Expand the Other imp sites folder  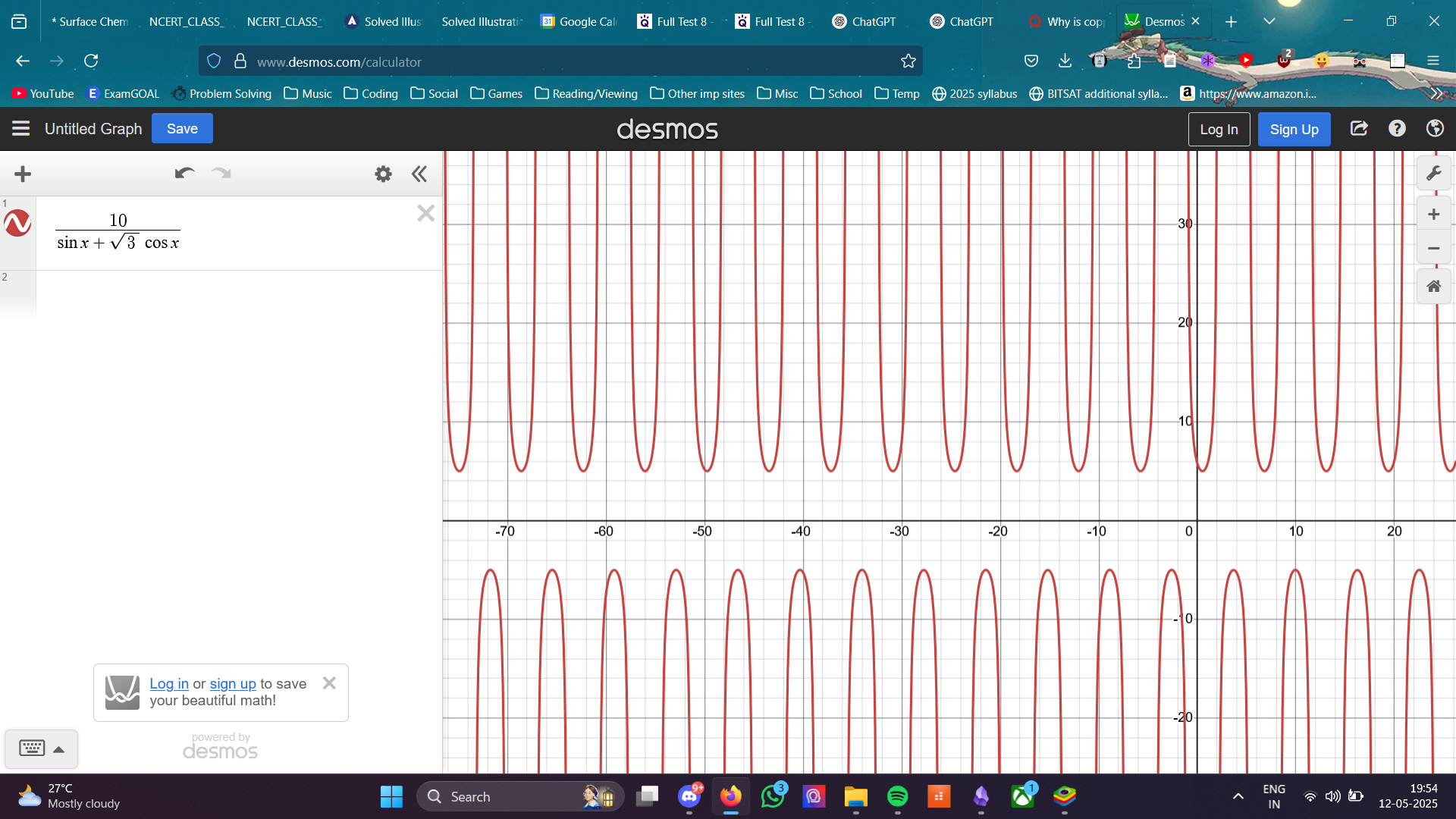(x=698, y=93)
